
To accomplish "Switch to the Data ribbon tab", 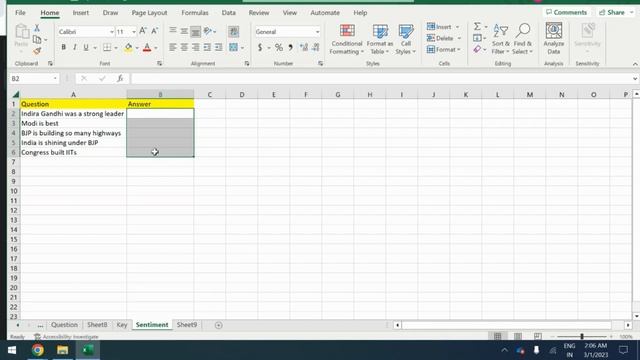I will tap(229, 13).
